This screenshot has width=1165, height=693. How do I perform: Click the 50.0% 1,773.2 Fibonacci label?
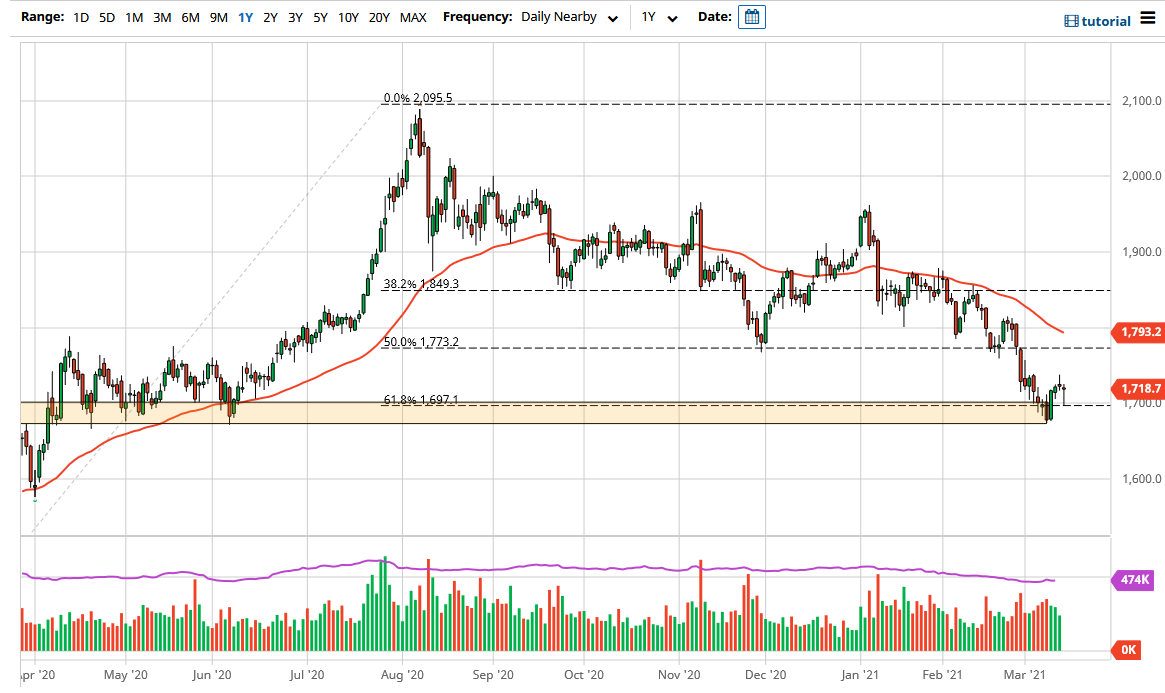(421, 342)
